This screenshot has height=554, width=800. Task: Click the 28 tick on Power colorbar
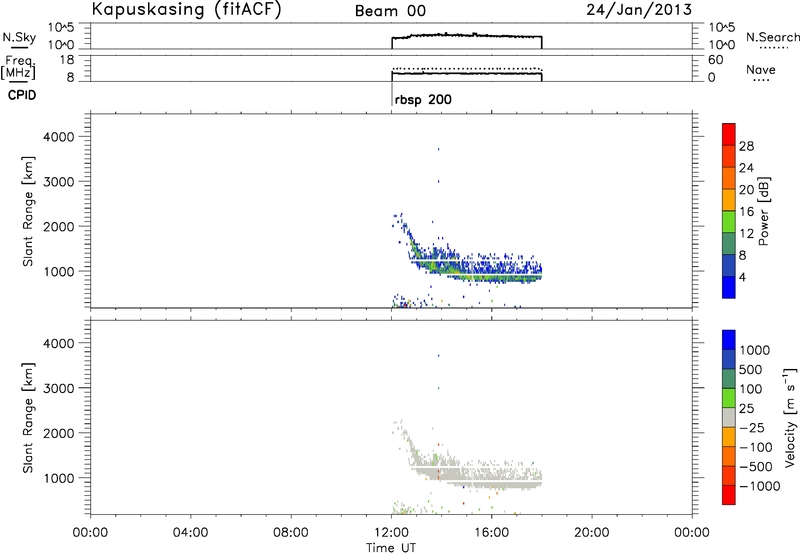point(746,146)
